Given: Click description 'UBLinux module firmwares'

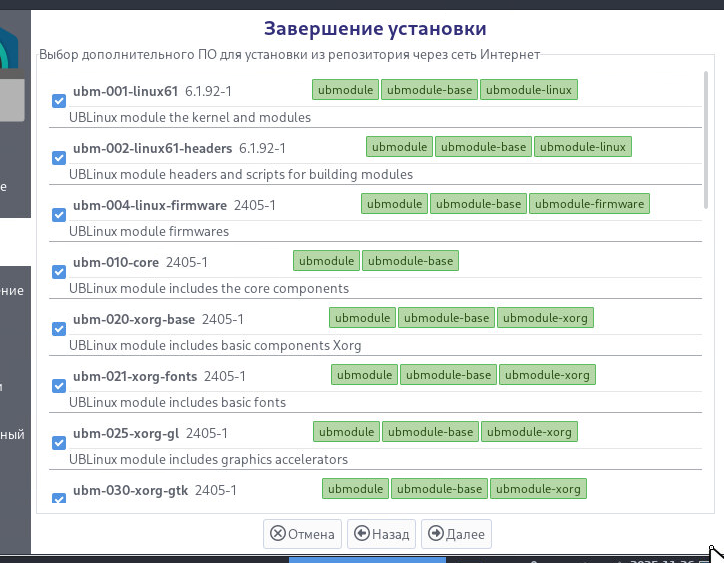Looking at the screenshot, I should tap(149, 231).
